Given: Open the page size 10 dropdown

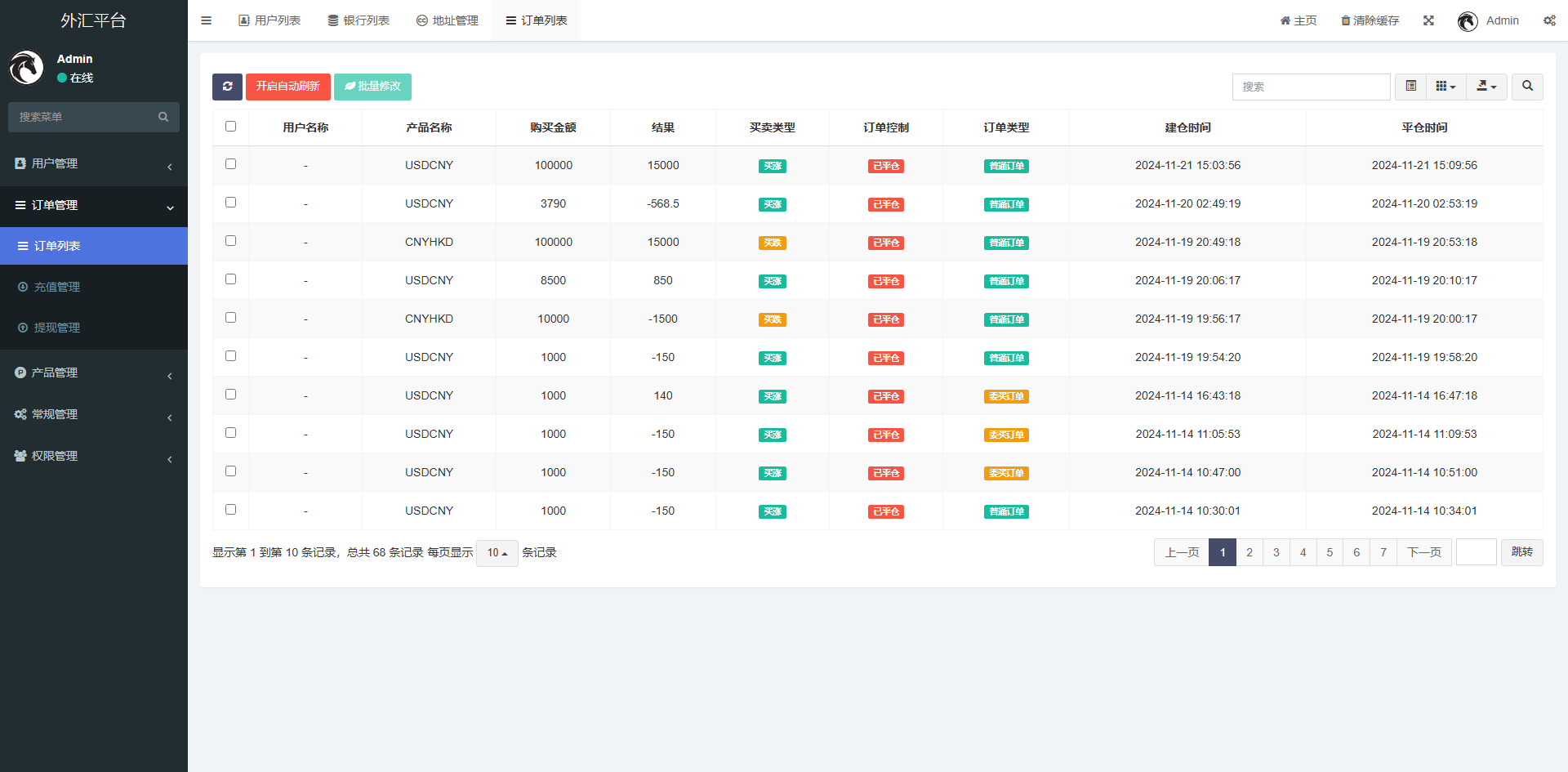Looking at the screenshot, I should (497, 553).
